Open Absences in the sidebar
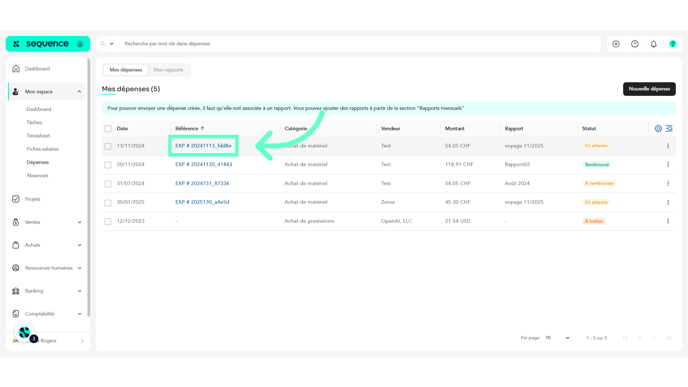This screenshot has width=688, height=387. tap(37, 176)
